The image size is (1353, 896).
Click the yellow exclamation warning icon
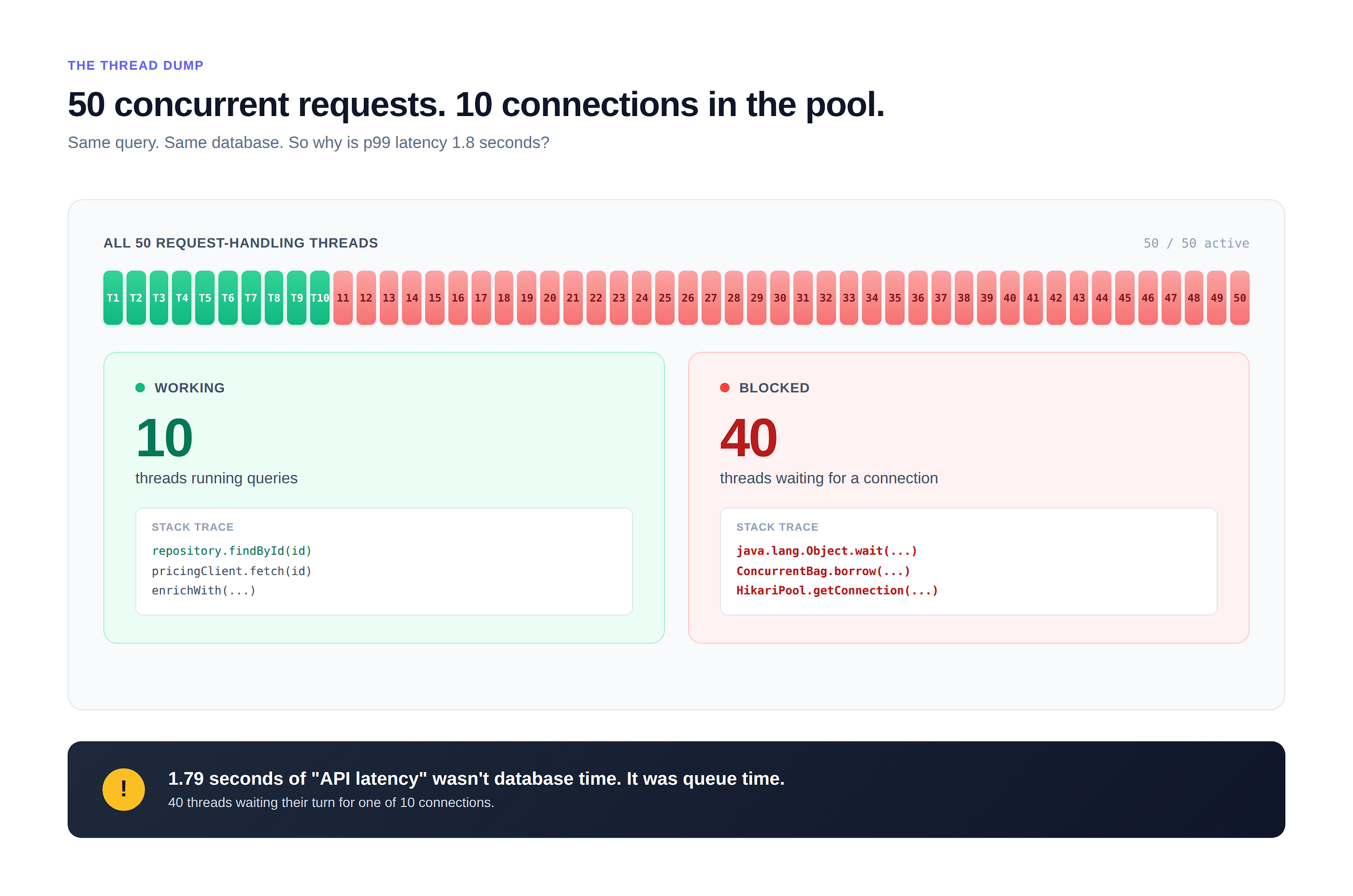(123, 789)
